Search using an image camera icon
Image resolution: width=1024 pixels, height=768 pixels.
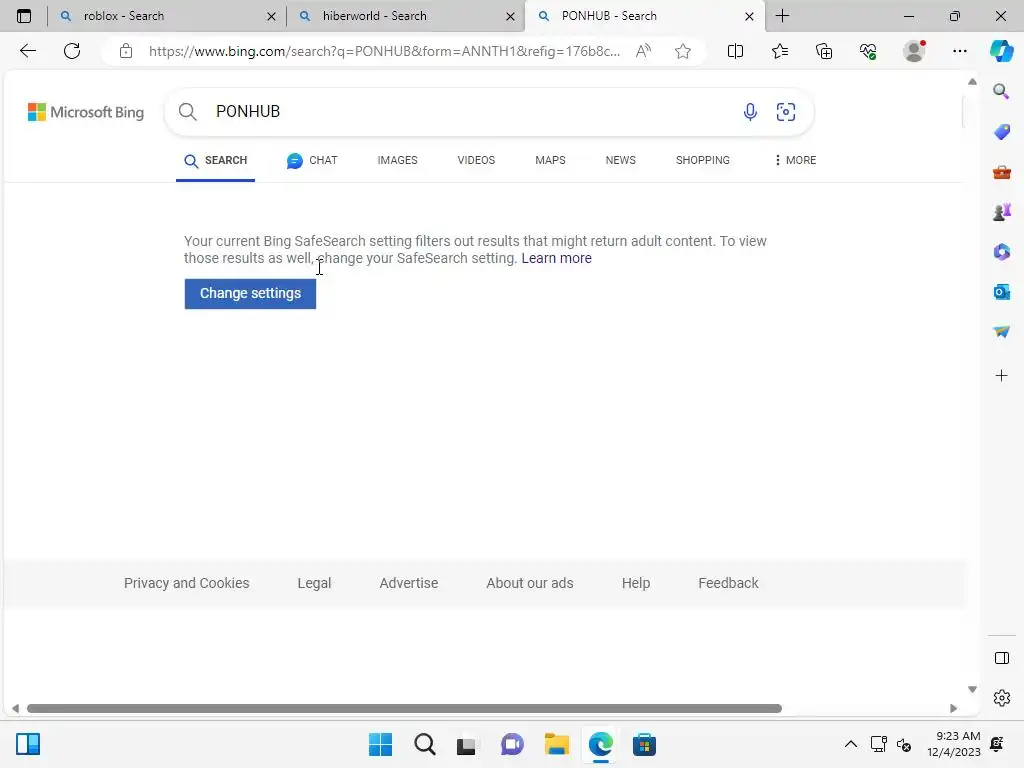click(786, 112)
